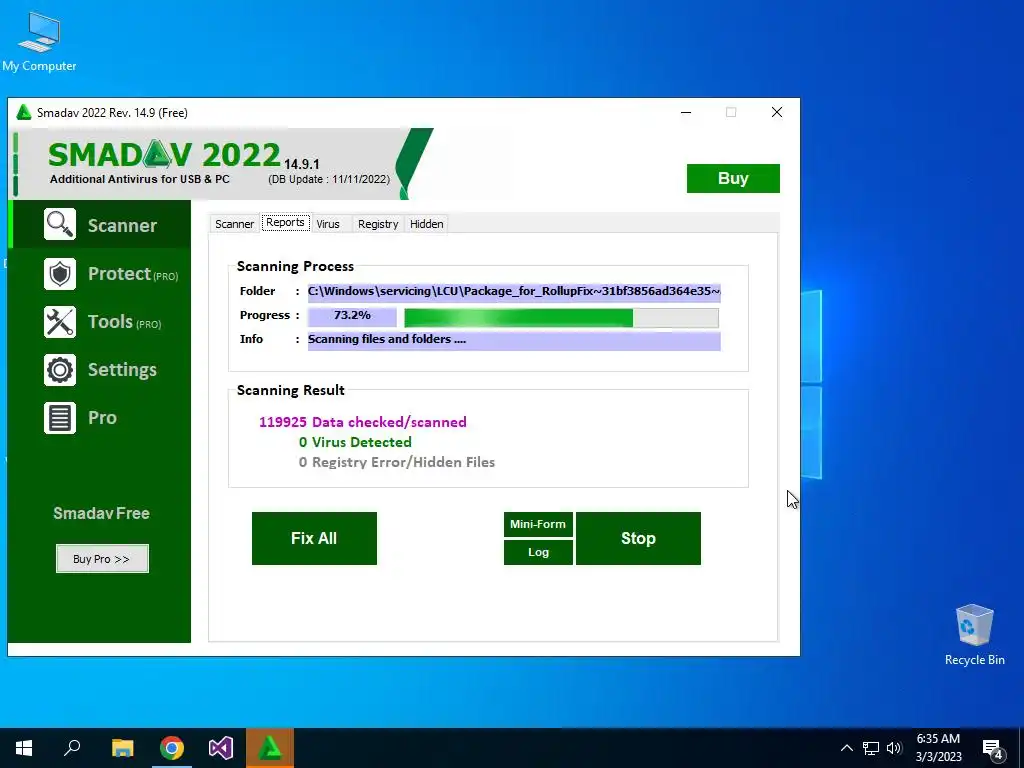Viewport: 1024px width, 768px height.
Task: Open the Scanner sidebar section
Action: coord(100,225)
